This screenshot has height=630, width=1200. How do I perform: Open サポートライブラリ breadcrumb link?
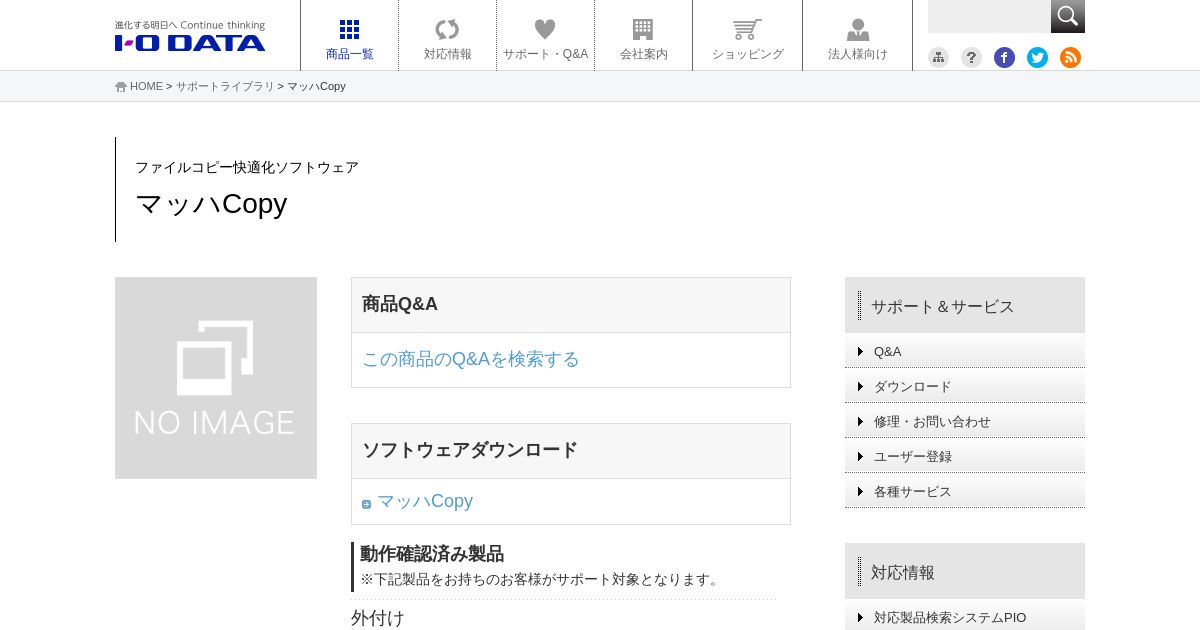click(225, 86)
